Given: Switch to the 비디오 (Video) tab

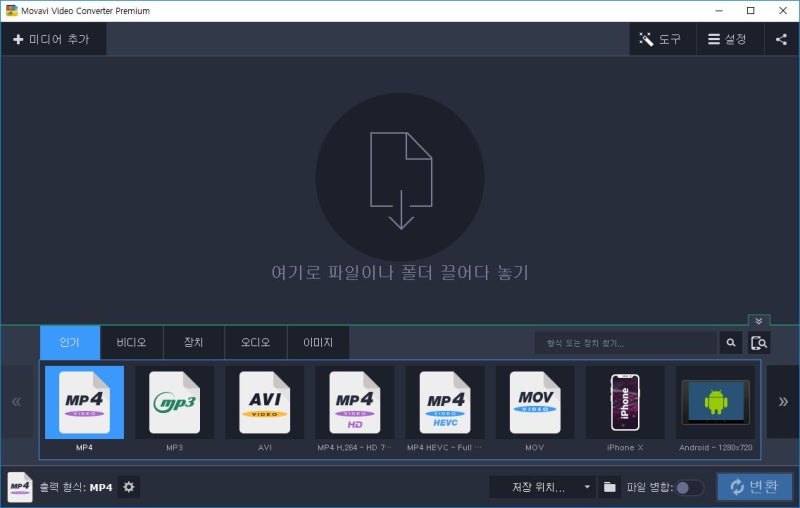Looking at the screenshot, I should 132,342.
